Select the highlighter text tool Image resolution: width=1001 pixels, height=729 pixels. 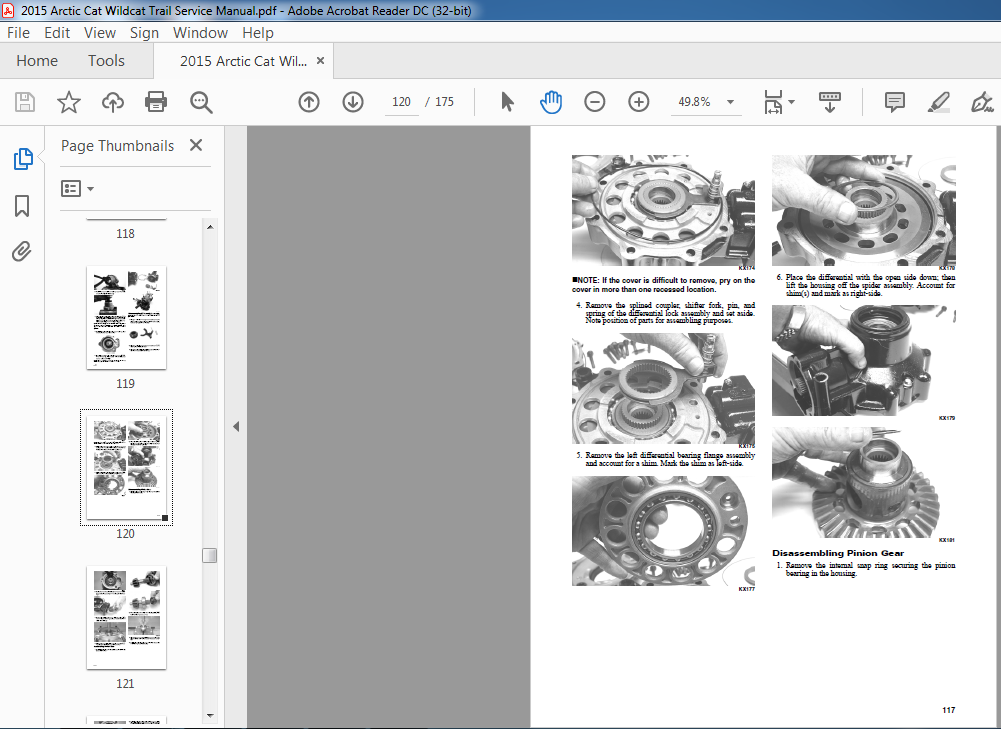938,102
